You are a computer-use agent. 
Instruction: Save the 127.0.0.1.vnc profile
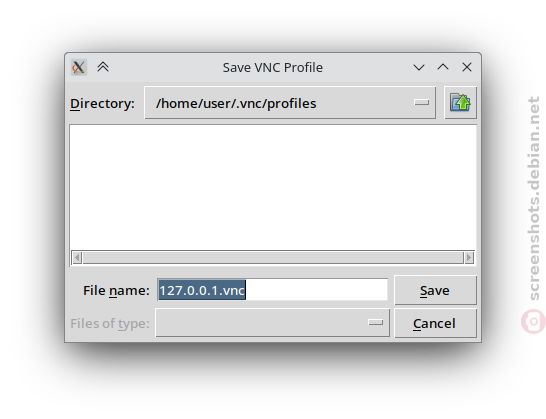click(435, 290)
